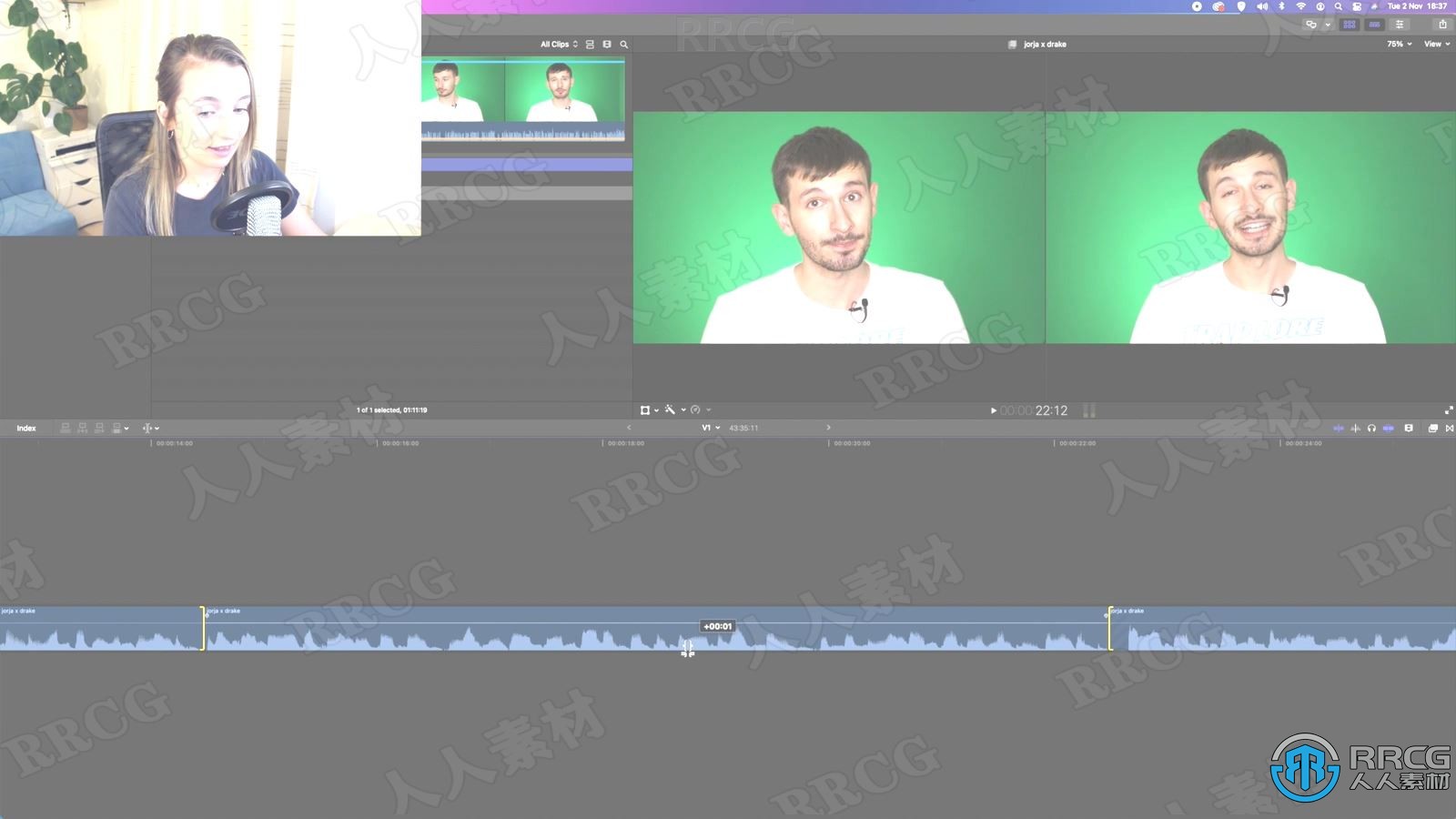The width and height of the screenshot is (1456, 819).
Task: Click the transform tool icon under viewer
Action: (645, 409)
